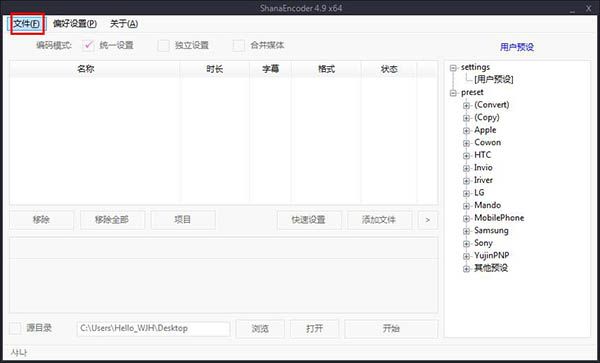The image size is (600, 363).
Task: Tick the 合并媒体 checkbox
Action: click(x=239, y=46)
